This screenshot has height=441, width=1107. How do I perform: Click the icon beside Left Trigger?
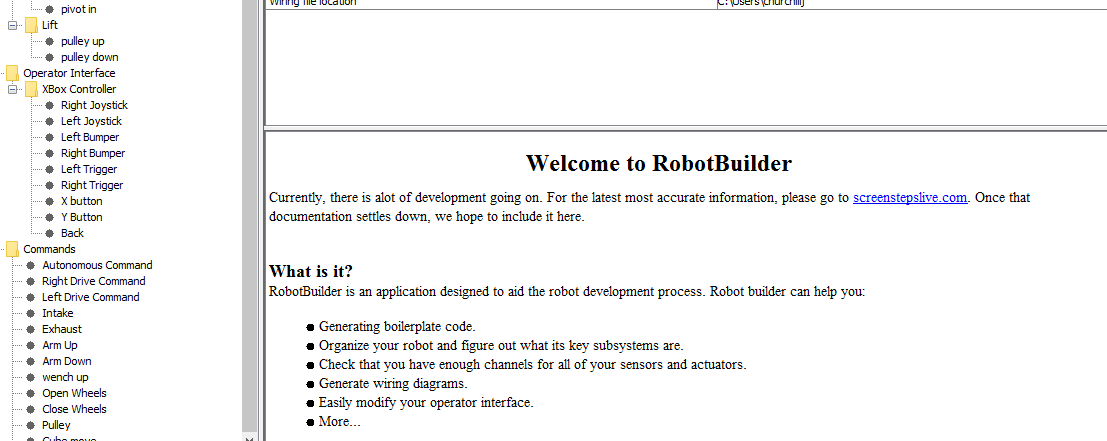(49, 169)
